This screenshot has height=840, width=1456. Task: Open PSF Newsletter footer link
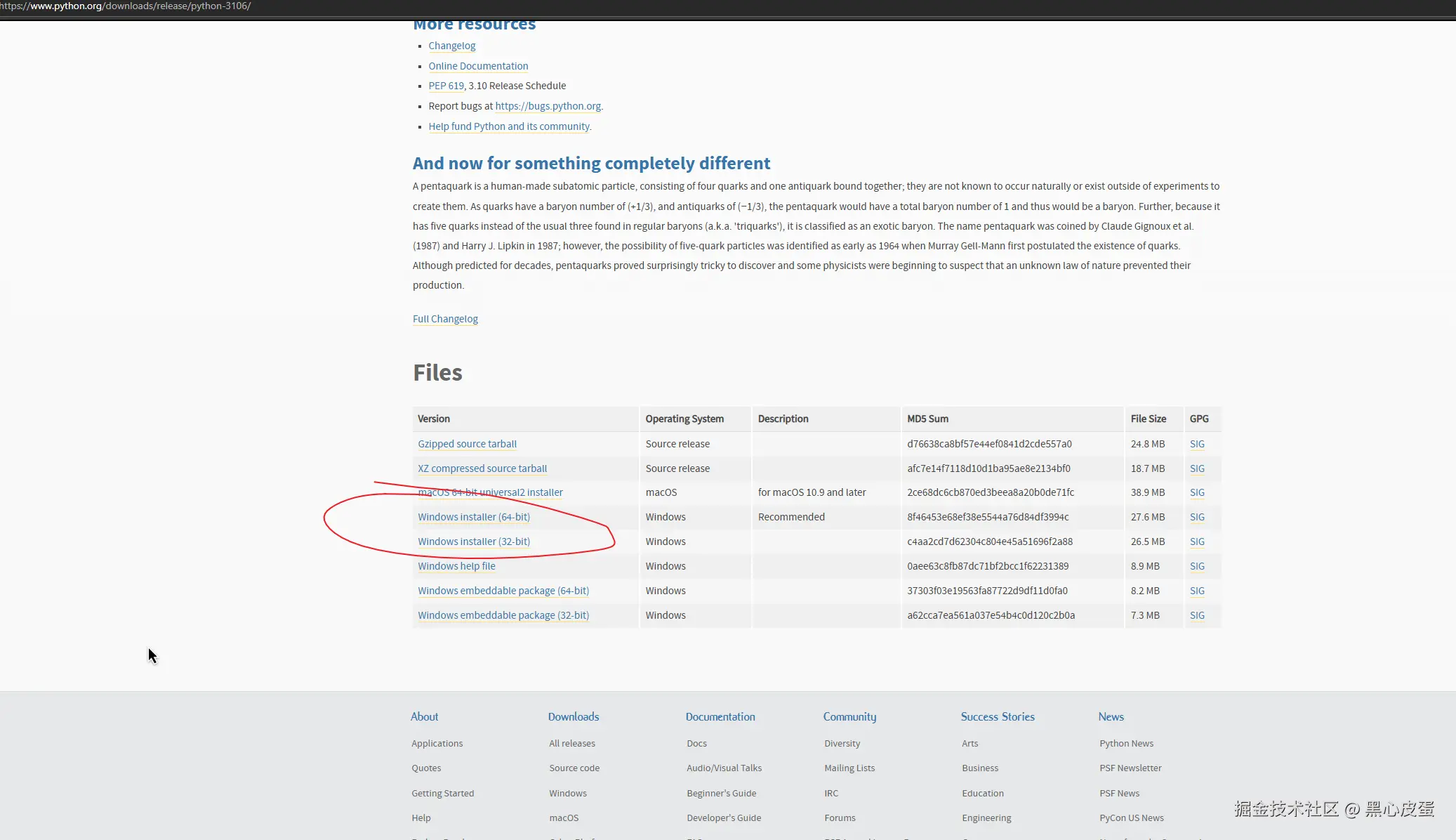[x=1130, y=768]
